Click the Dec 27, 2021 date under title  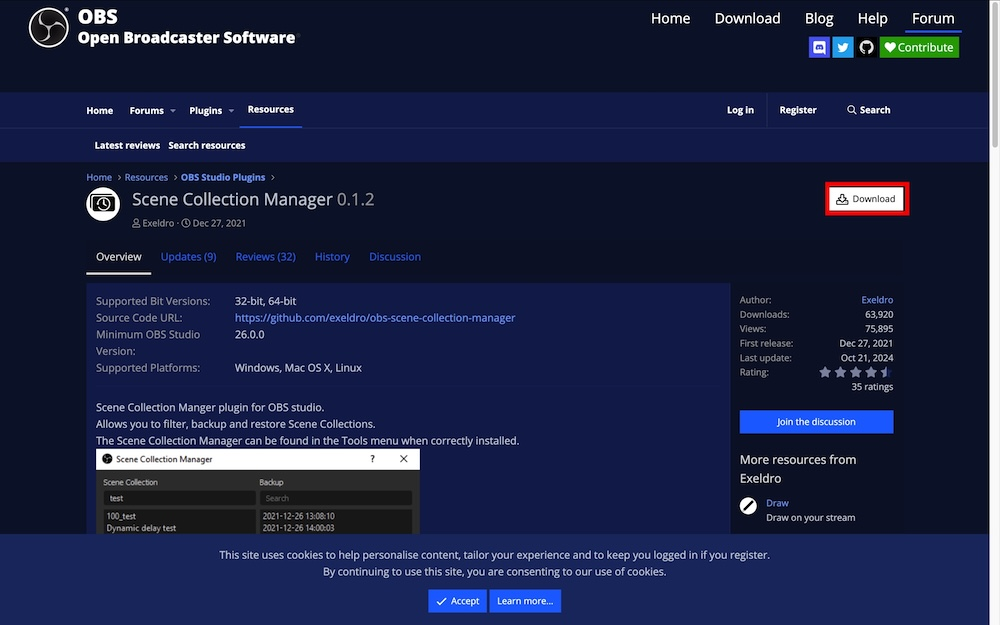click(219, 223)
